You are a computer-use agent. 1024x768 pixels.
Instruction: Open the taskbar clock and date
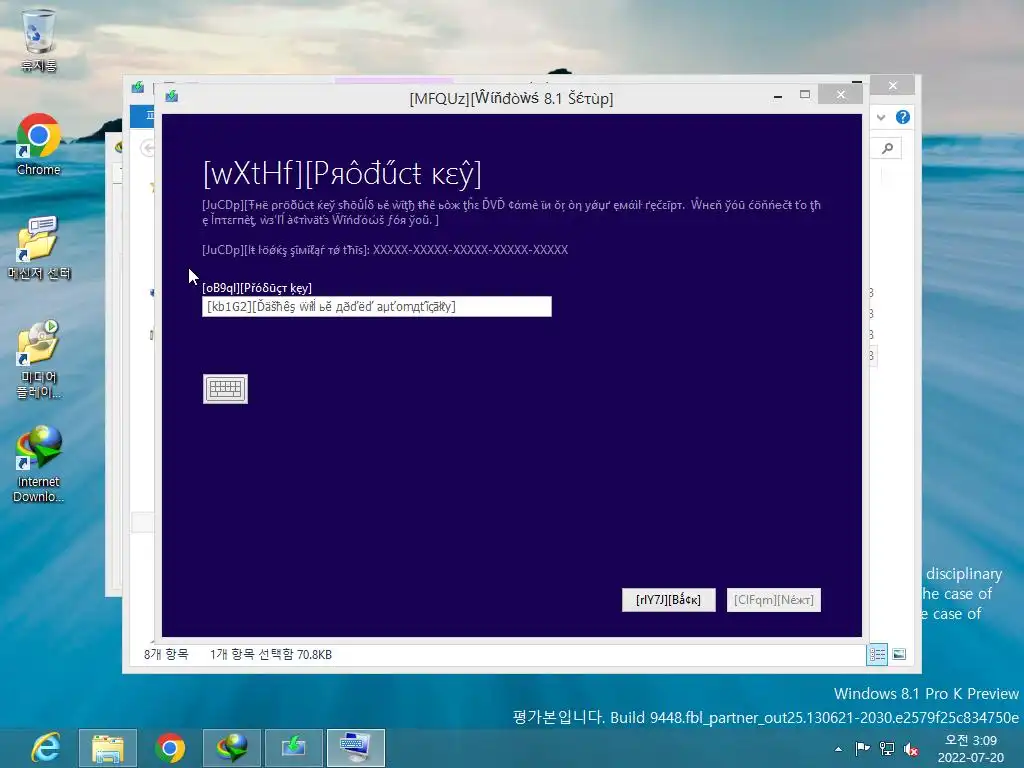pyautogui.click(x=971, y=749)
